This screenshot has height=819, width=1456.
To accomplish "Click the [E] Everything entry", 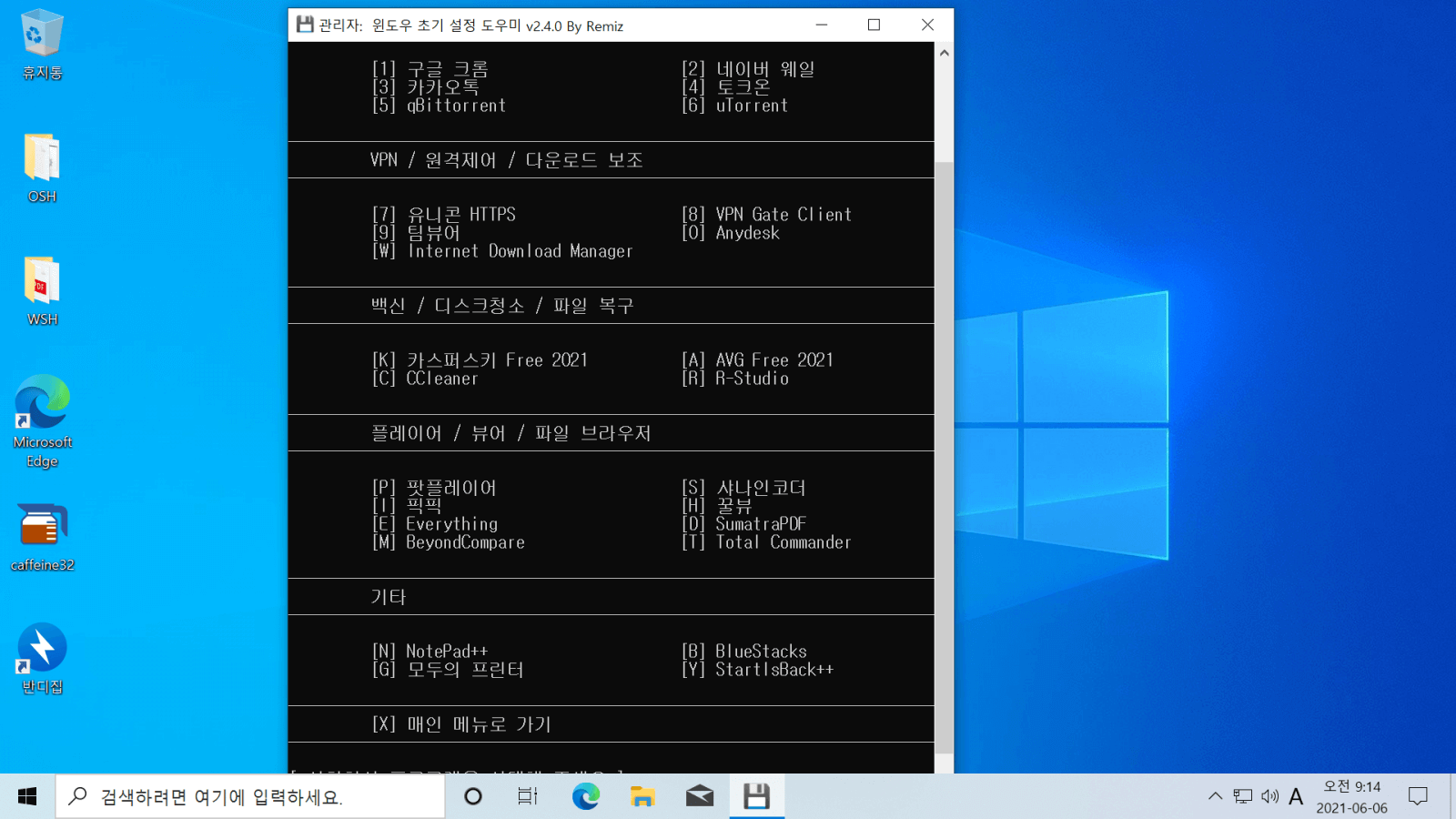I will pos(434,524).
